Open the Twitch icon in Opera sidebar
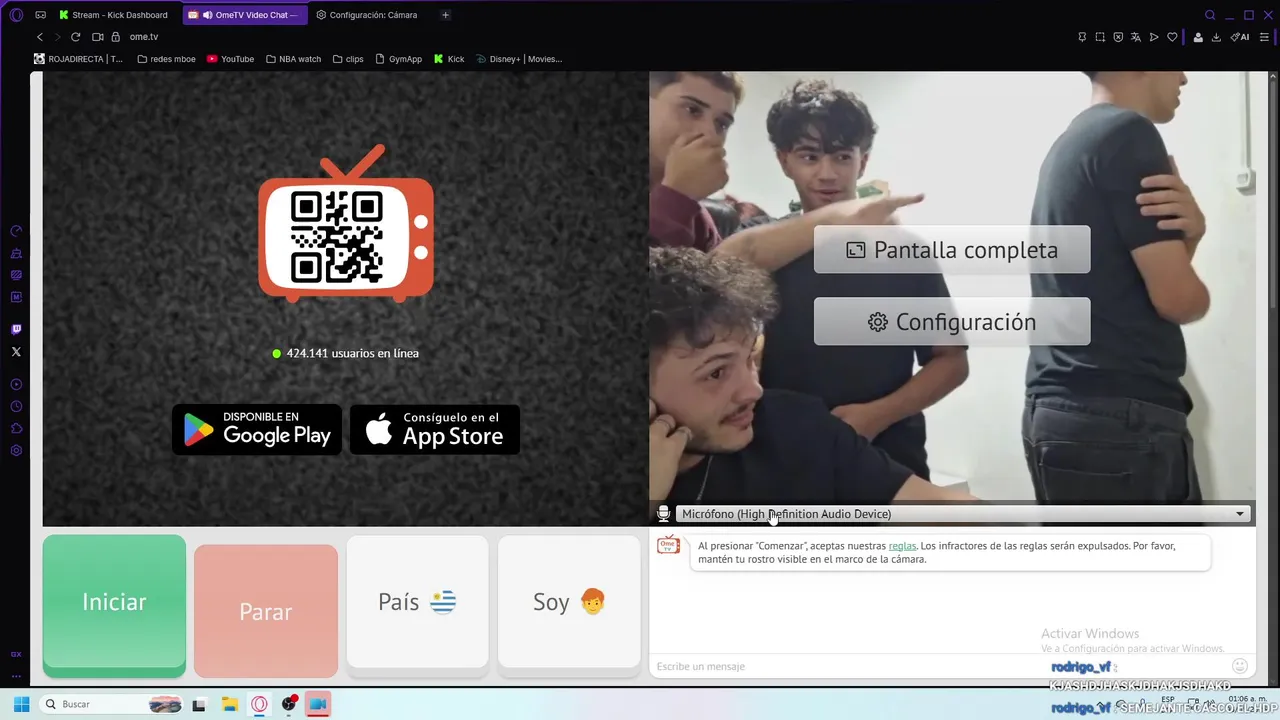Viewport: 1280px width, 720px height. 16,329
